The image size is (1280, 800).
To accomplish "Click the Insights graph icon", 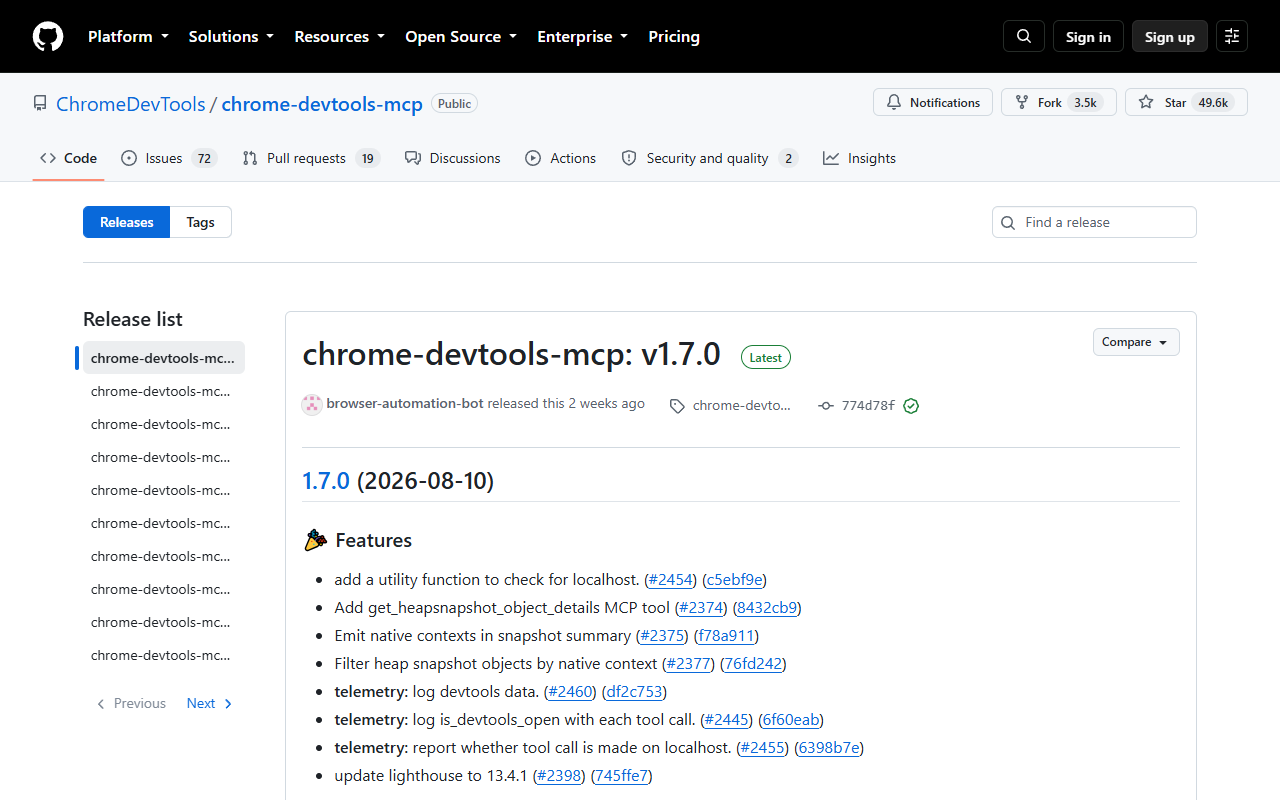I will [x=831, y=158].
